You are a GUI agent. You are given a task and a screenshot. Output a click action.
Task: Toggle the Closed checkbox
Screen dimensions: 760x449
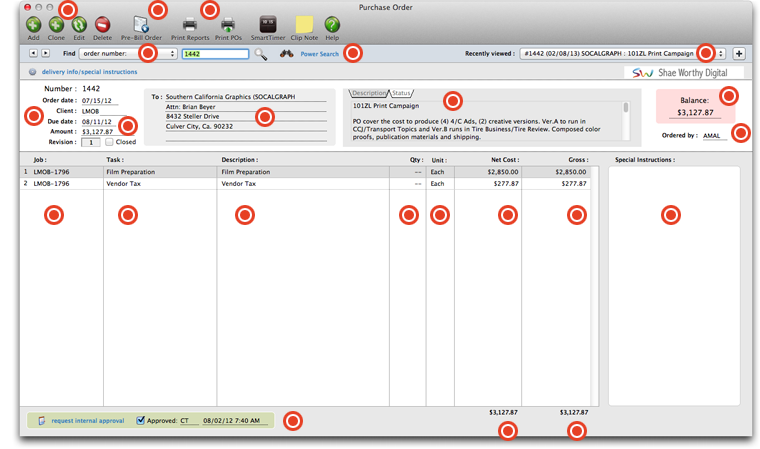(109, 142)
